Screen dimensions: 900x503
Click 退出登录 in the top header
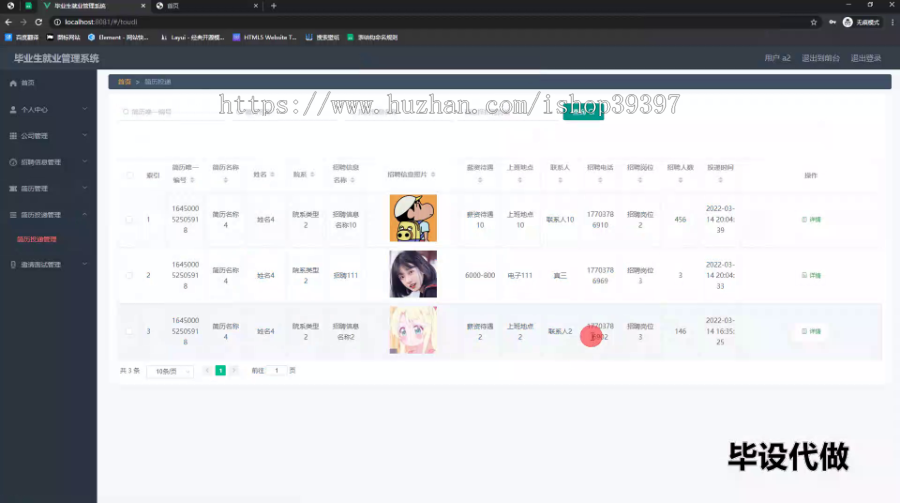[x=866, y=58]
